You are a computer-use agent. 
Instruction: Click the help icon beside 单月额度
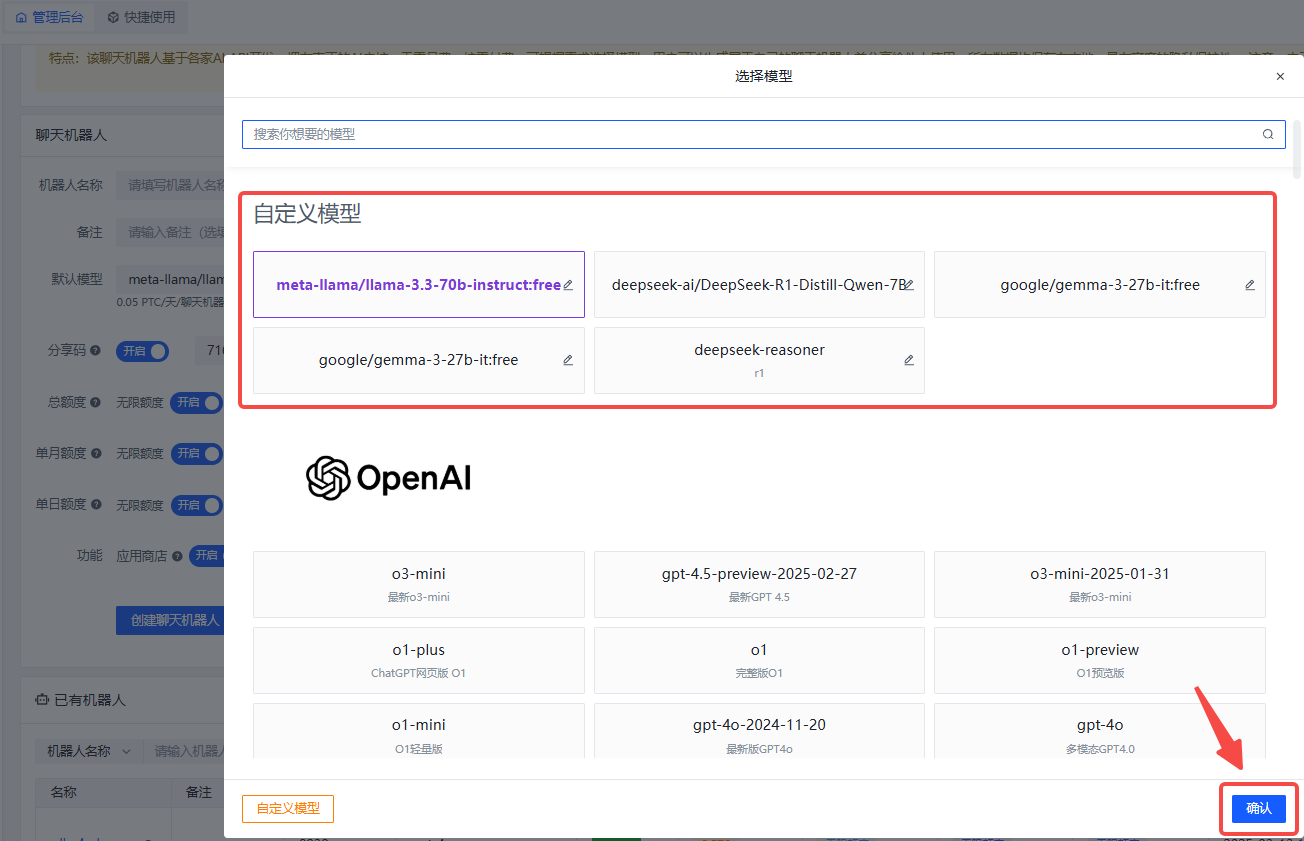95,453
